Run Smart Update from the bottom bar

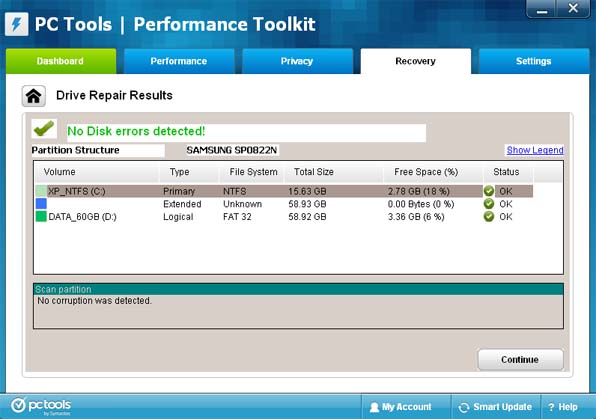tap(495, 407)
